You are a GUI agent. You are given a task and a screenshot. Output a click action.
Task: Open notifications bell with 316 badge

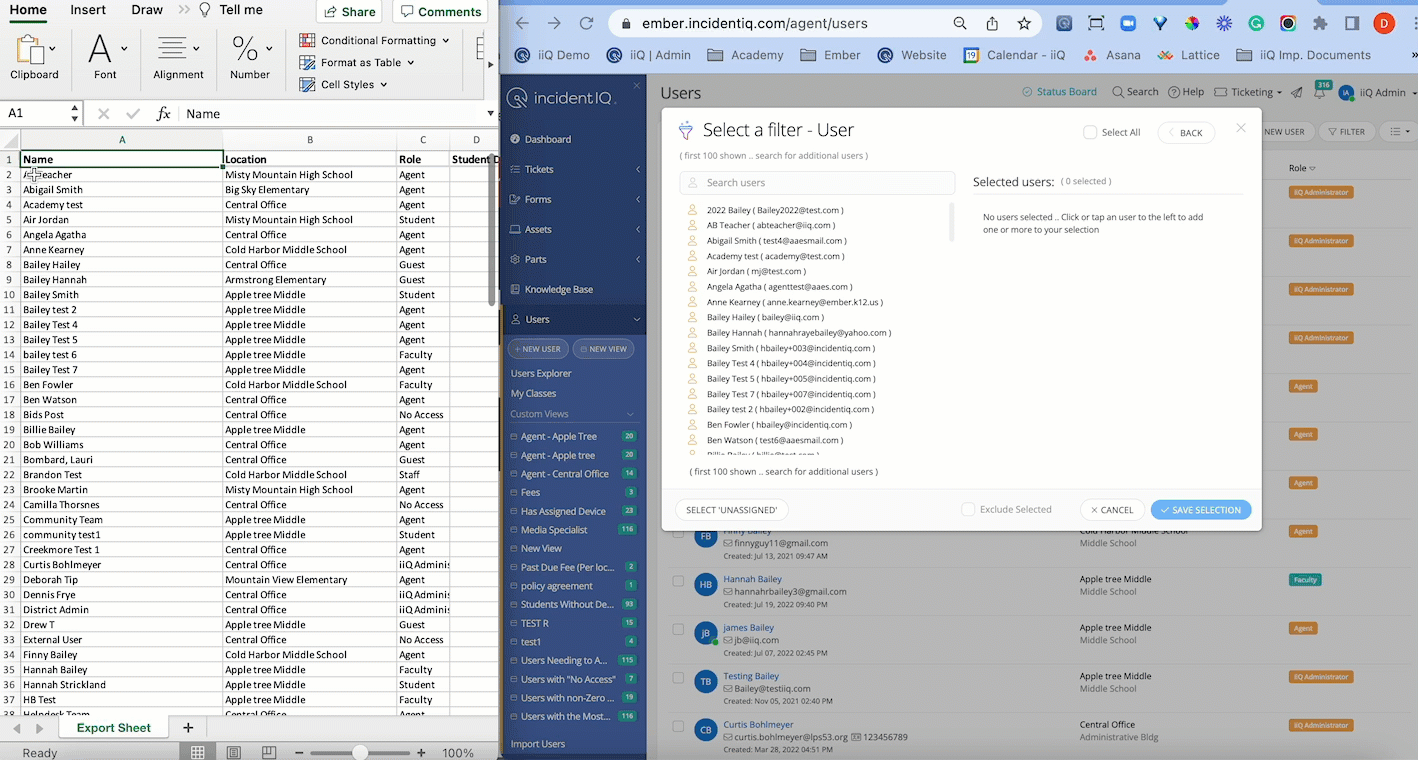pos(1320,92)
